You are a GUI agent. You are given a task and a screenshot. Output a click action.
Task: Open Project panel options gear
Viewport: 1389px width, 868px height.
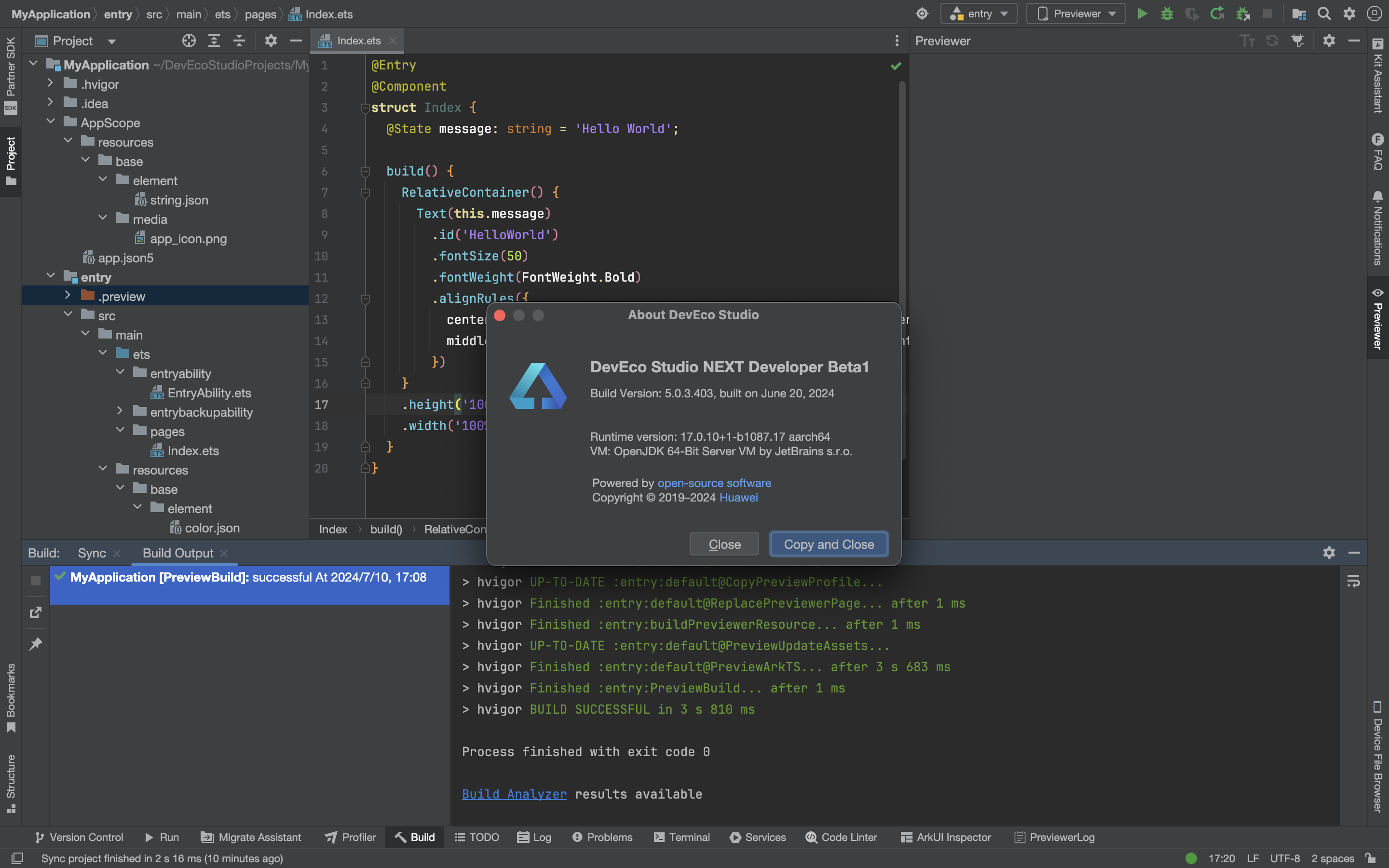271,41
